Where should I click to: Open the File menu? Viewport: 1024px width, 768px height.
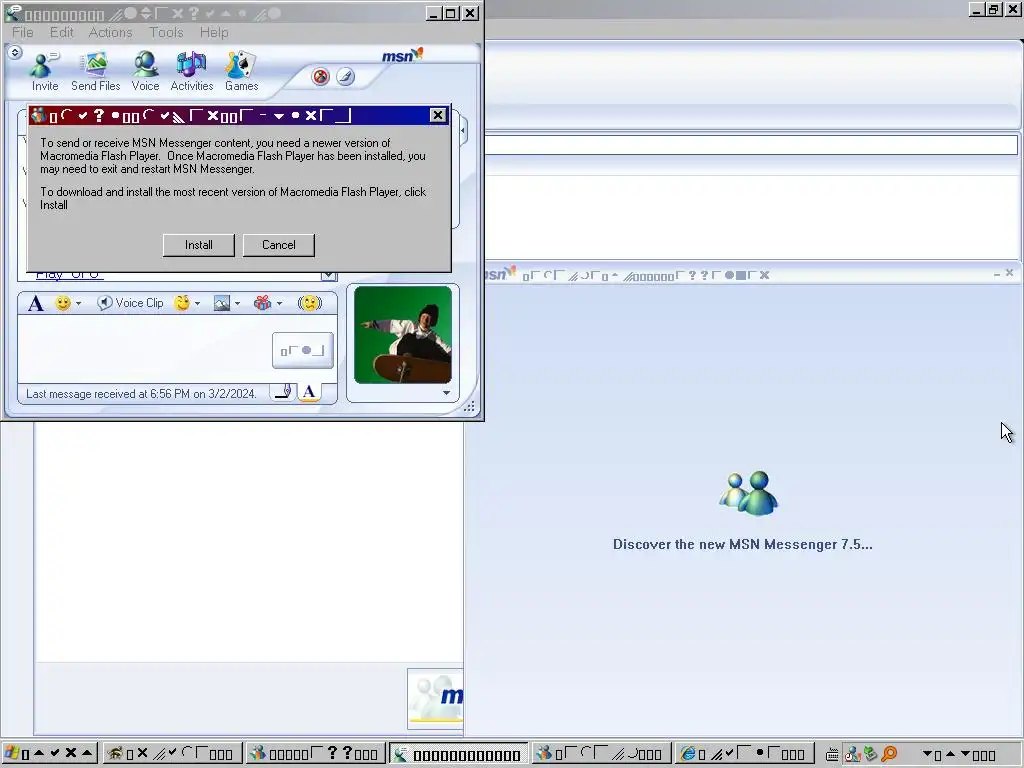coord(23,32)
